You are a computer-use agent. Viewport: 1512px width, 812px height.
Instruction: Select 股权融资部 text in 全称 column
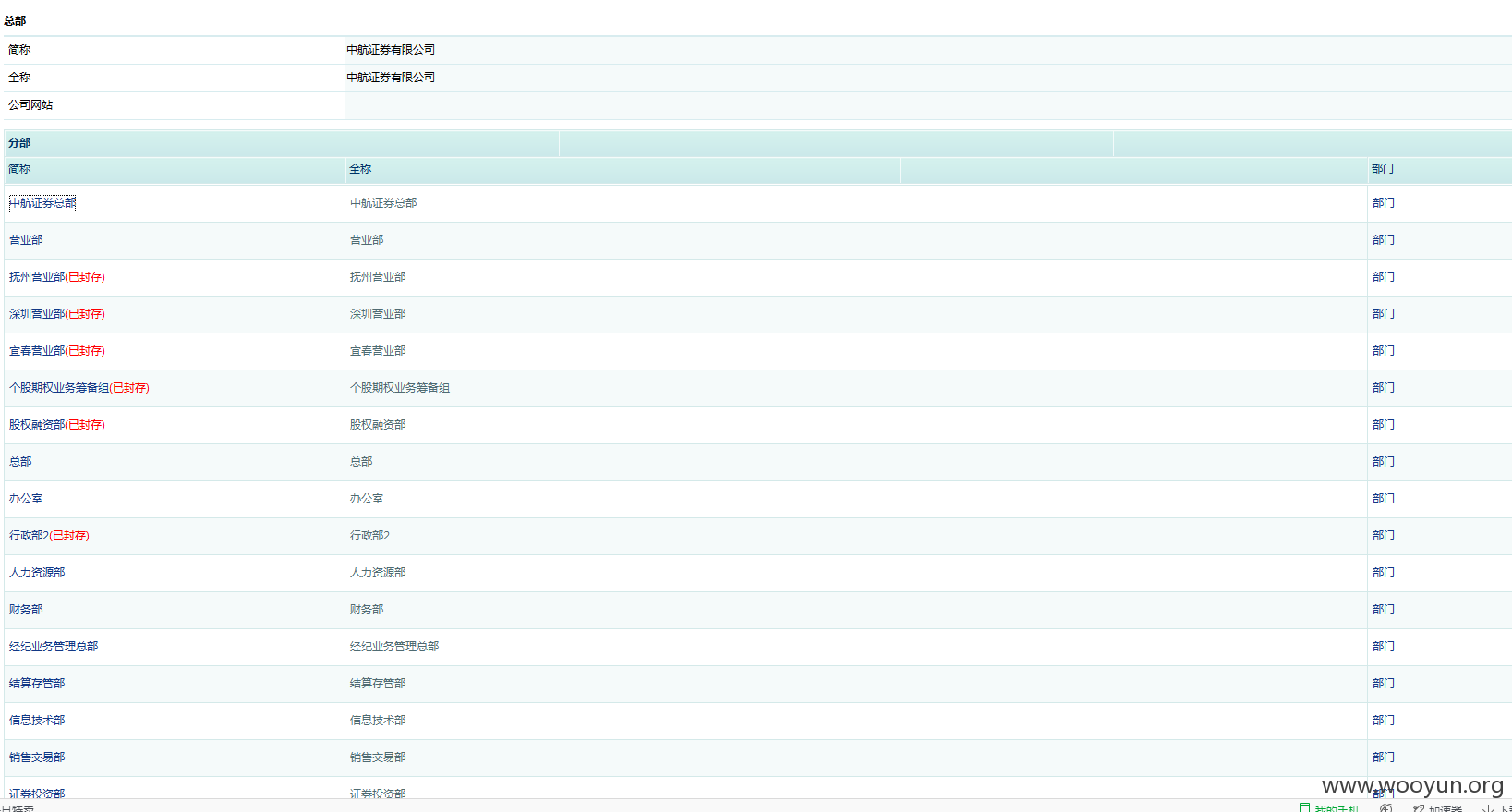[378, 425]
